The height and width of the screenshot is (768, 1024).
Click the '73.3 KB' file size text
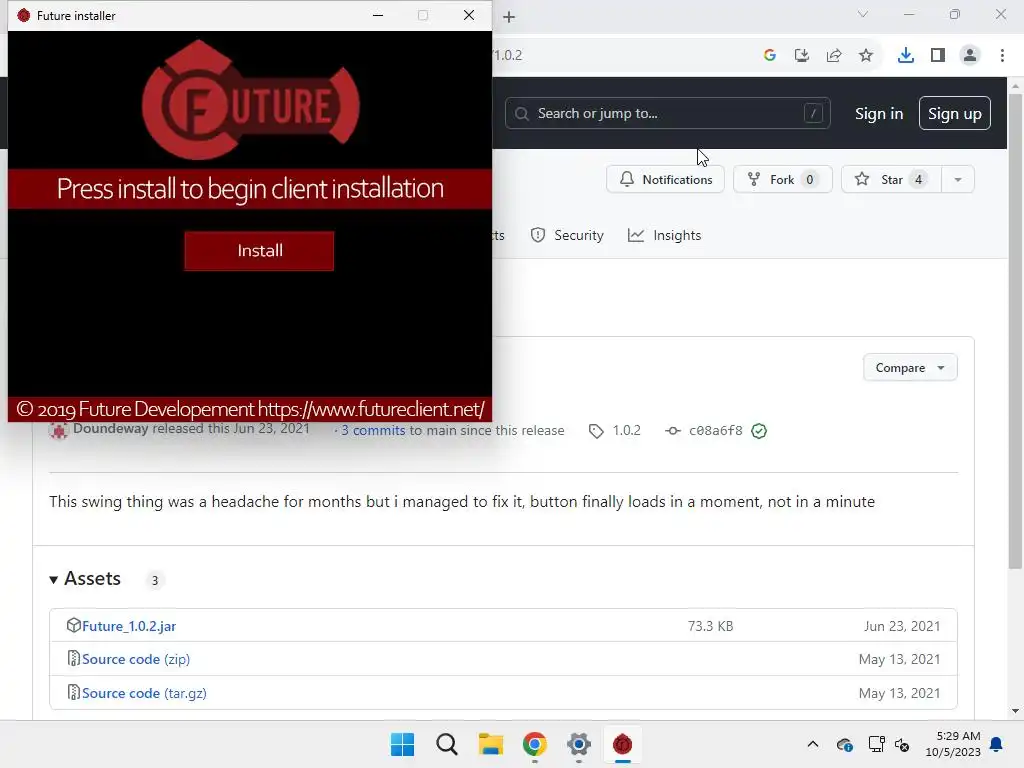click(x=711, y=626)
